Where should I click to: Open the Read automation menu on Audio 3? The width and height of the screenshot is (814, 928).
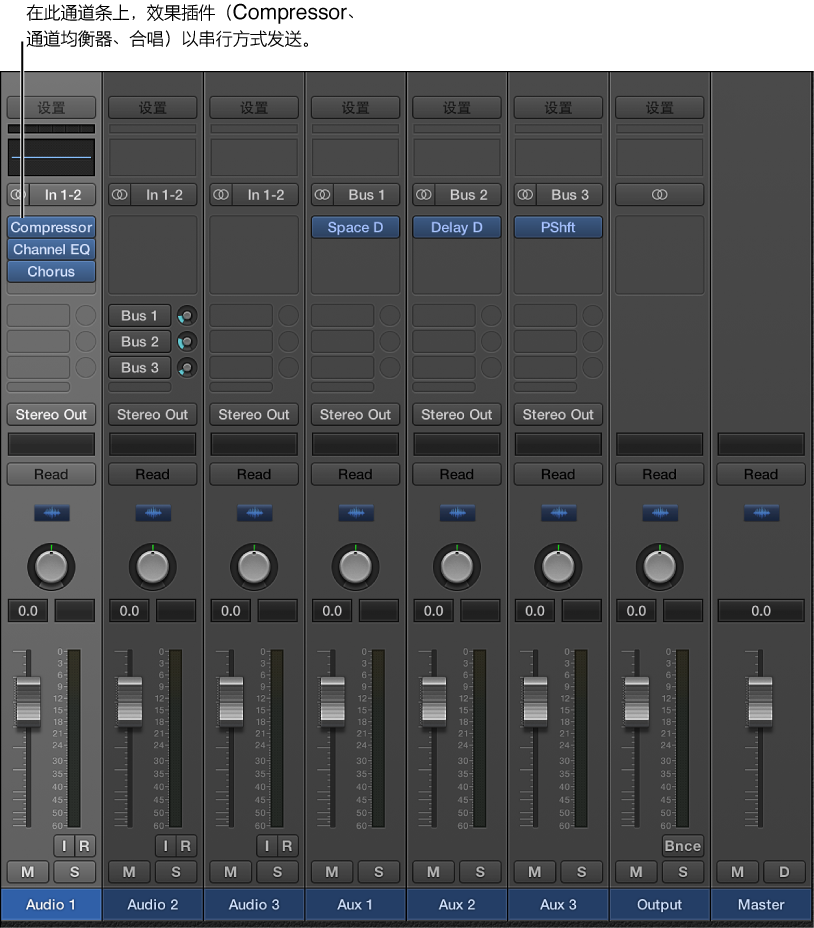[x=254, y=475]
